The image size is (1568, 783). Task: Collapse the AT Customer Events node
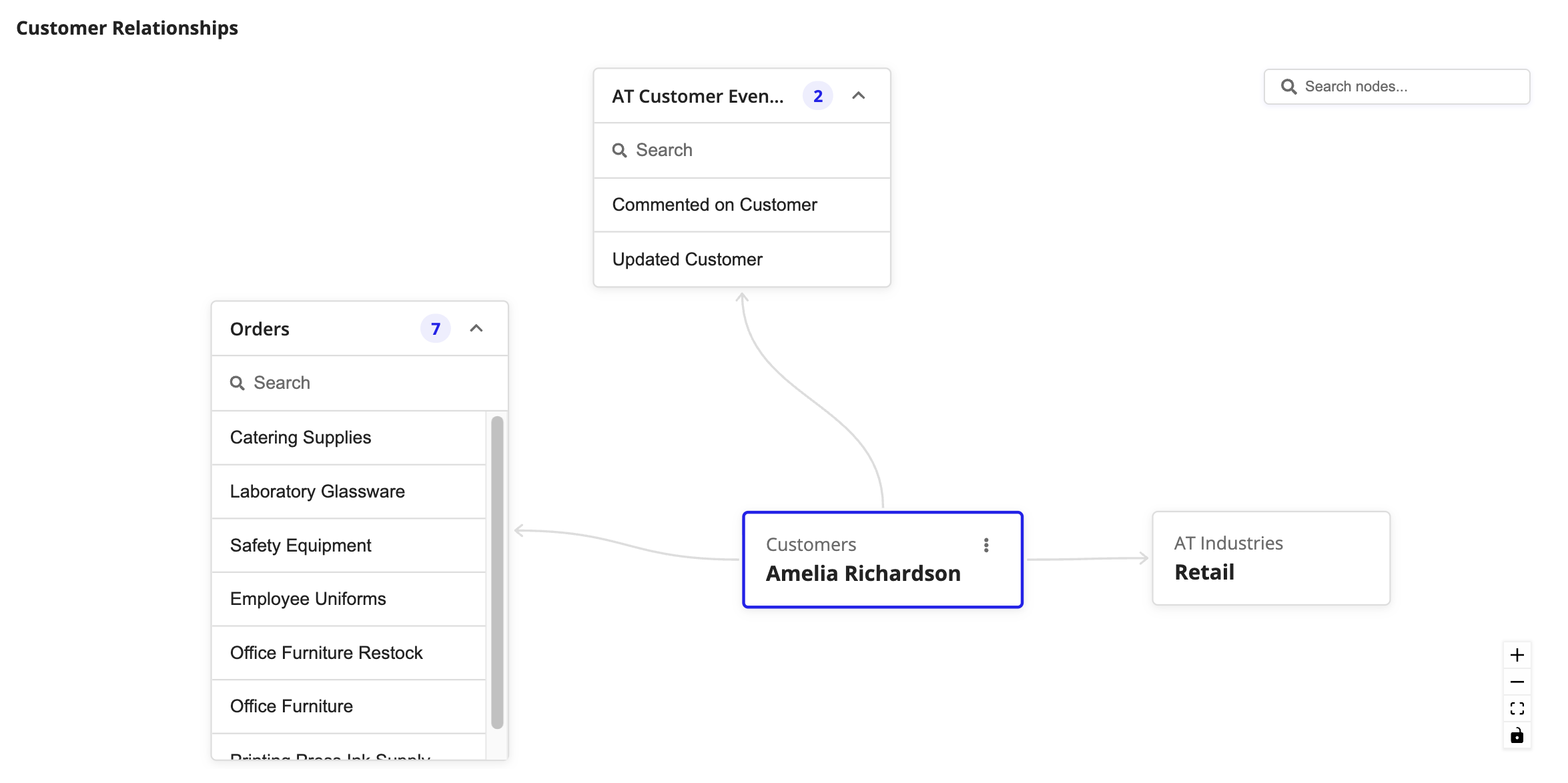(859, 96)
